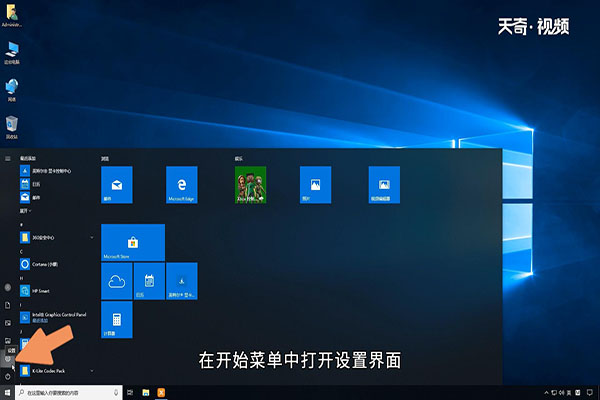Open File Explorer from the taskbar
The width and height of the screenshot is (600, 400).
click(146, 393)
